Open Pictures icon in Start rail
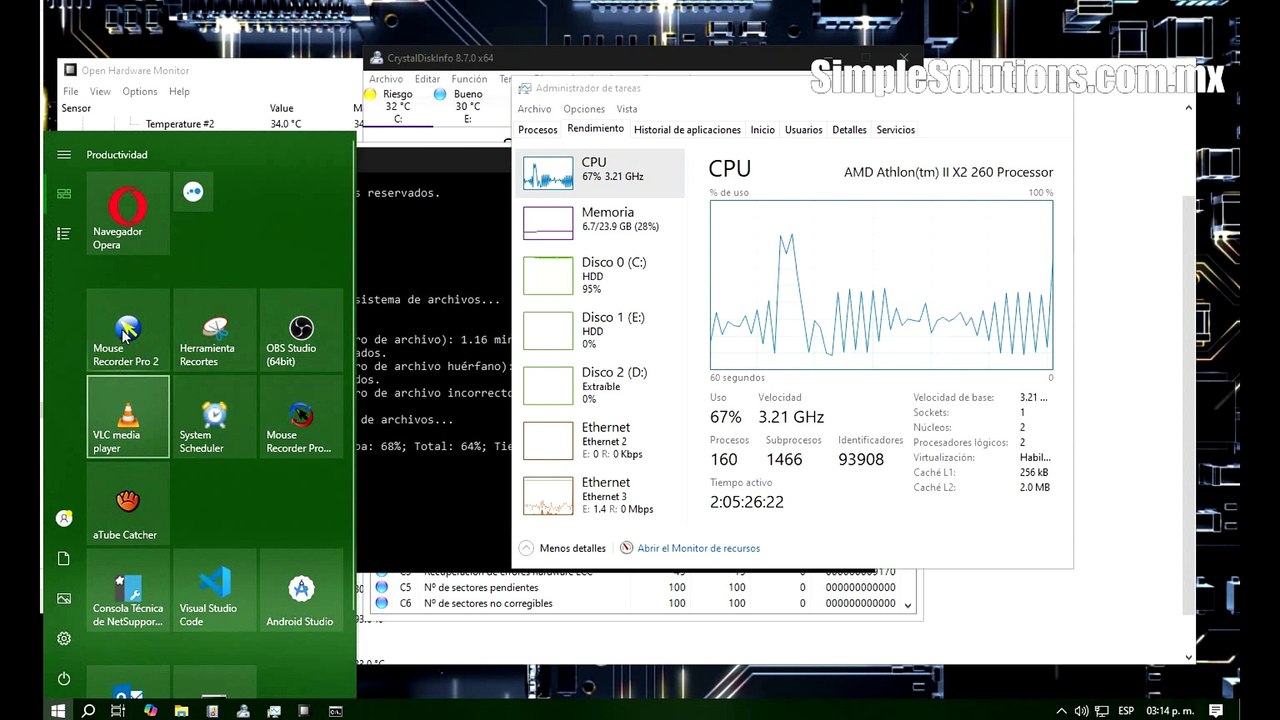 point(64,598)
